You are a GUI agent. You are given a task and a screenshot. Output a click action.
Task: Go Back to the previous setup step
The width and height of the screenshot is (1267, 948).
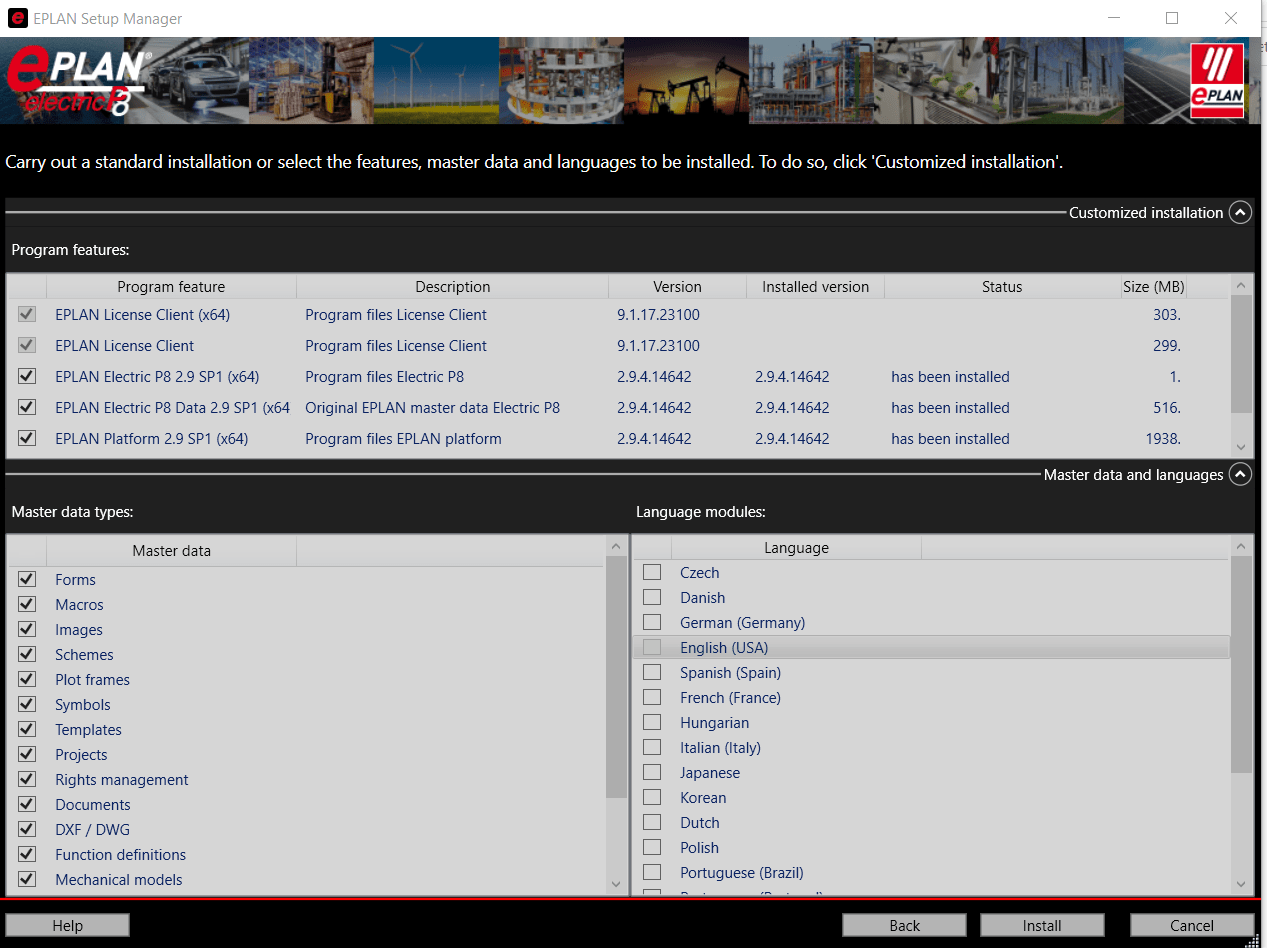(904, 926)
